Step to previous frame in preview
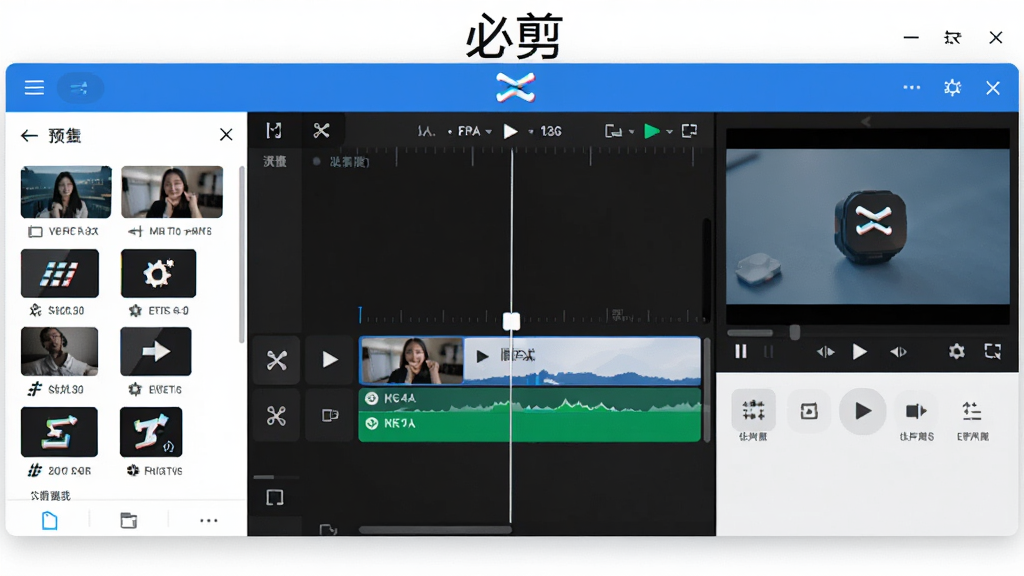 825,352
